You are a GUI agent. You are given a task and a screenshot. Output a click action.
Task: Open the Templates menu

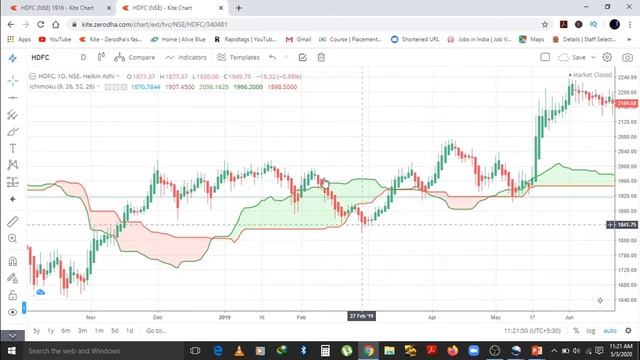238,58
